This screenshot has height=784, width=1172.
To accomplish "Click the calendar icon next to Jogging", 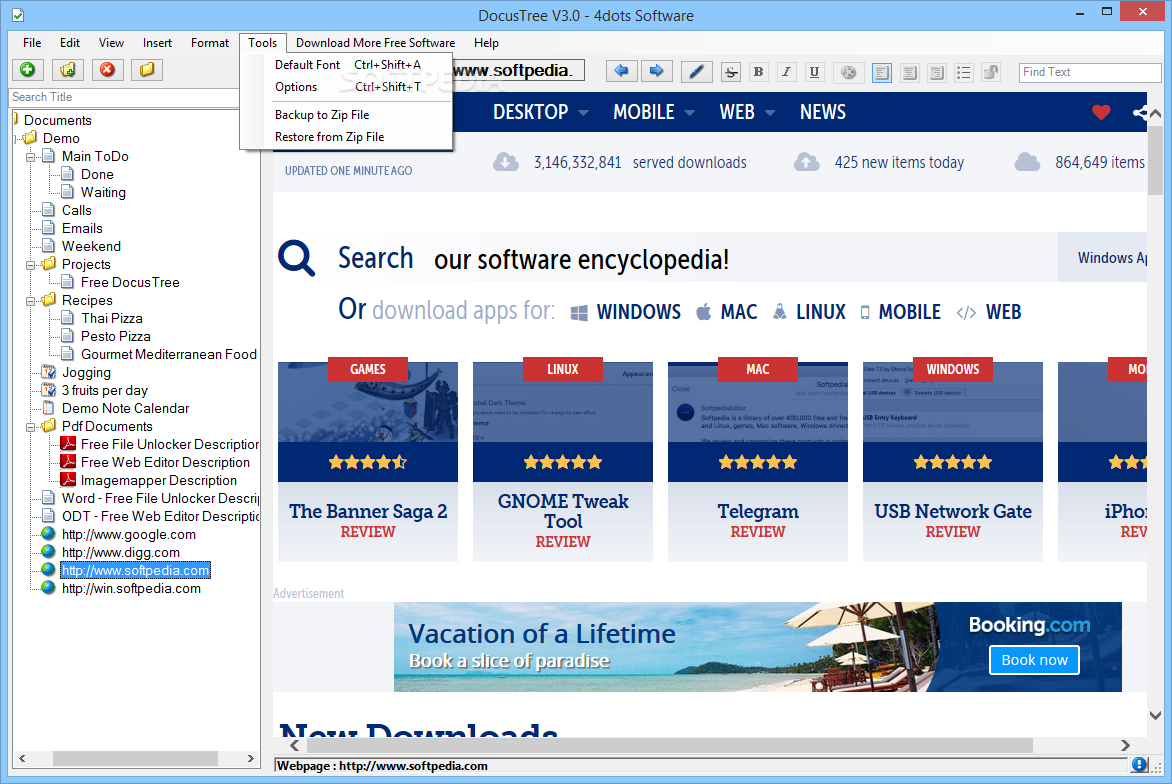I will [49, 371].
